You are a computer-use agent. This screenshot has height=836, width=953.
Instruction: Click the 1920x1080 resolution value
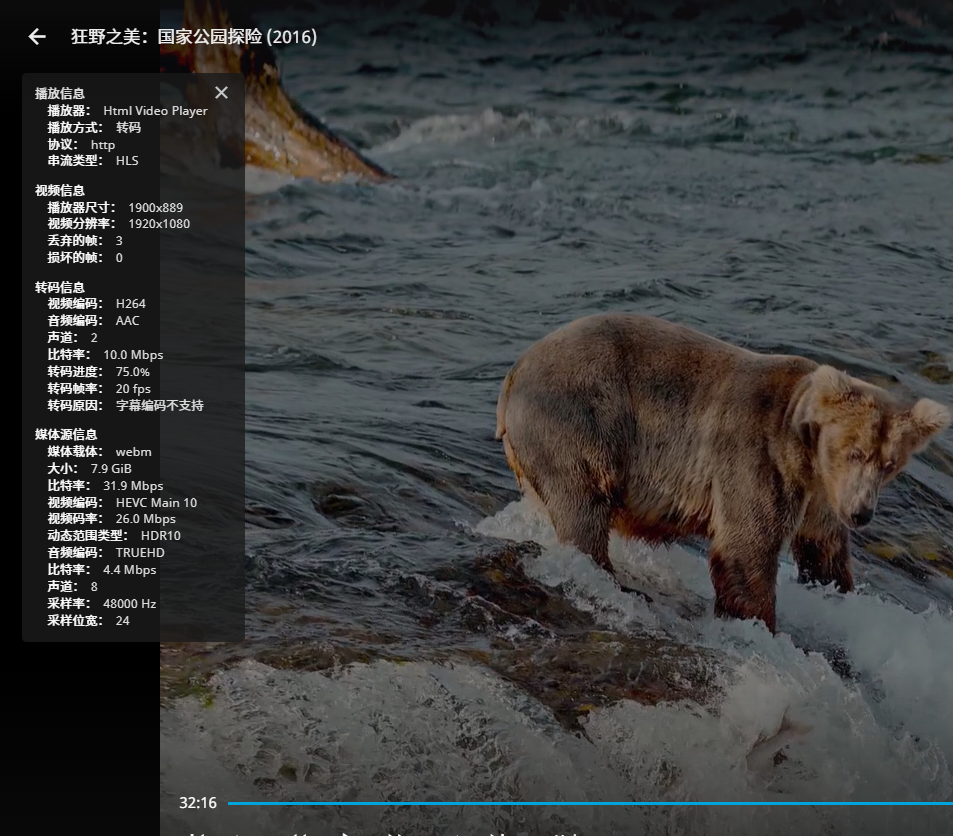tap(159, 223)
